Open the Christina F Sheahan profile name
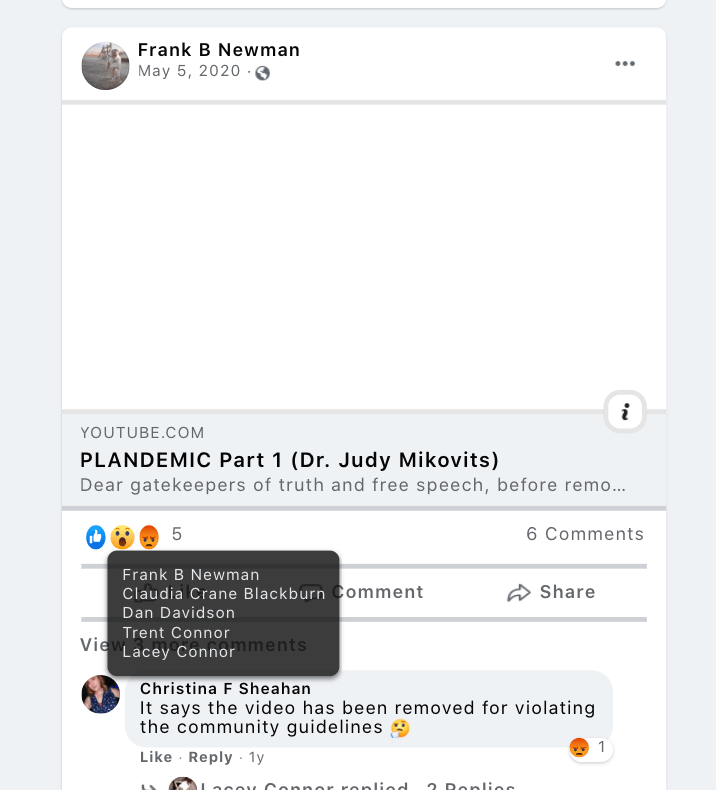Image resolution: width=716 pixels, height=790 pixels. tap(225, 688)
